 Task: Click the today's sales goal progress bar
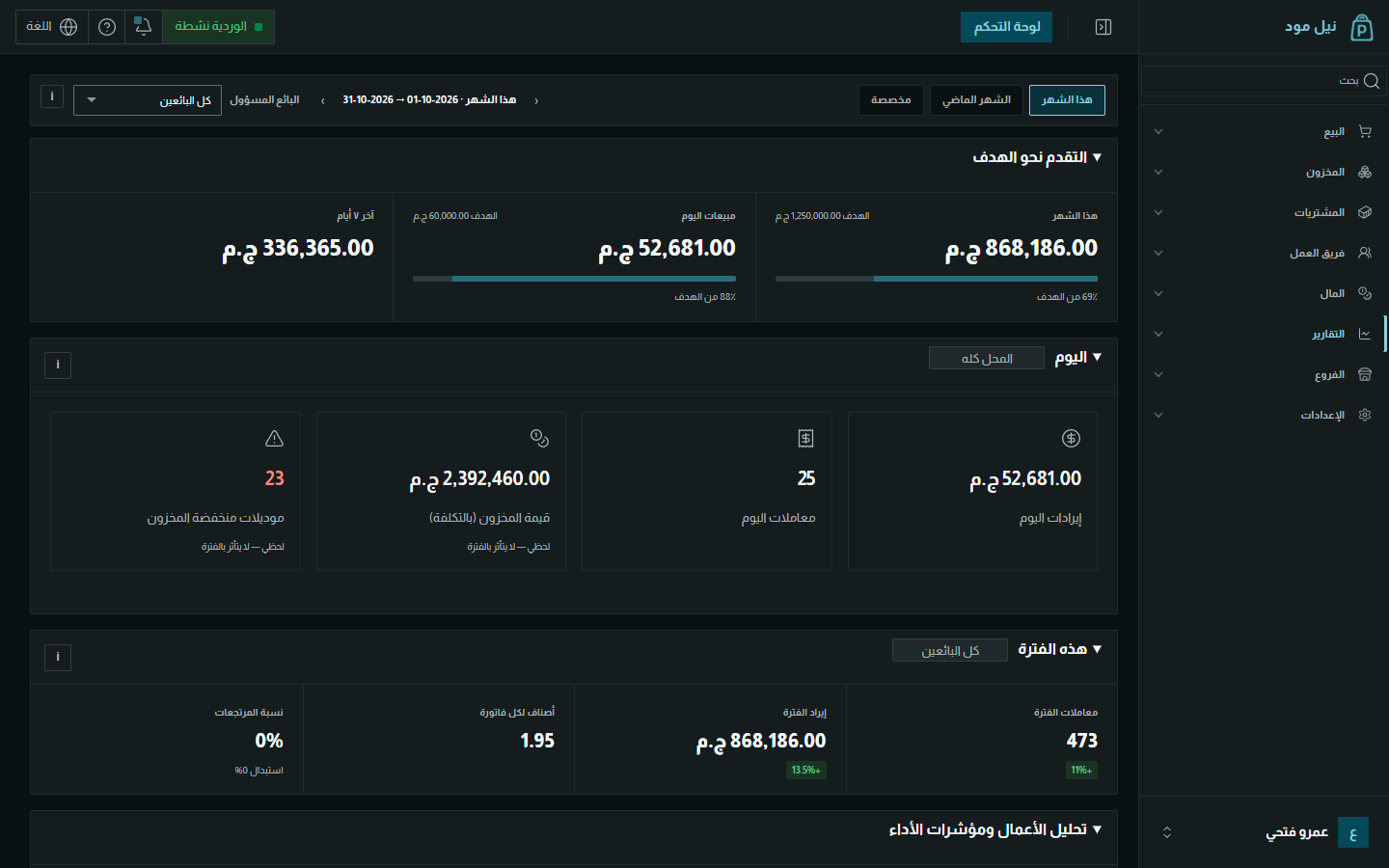(x=574, y=279)
